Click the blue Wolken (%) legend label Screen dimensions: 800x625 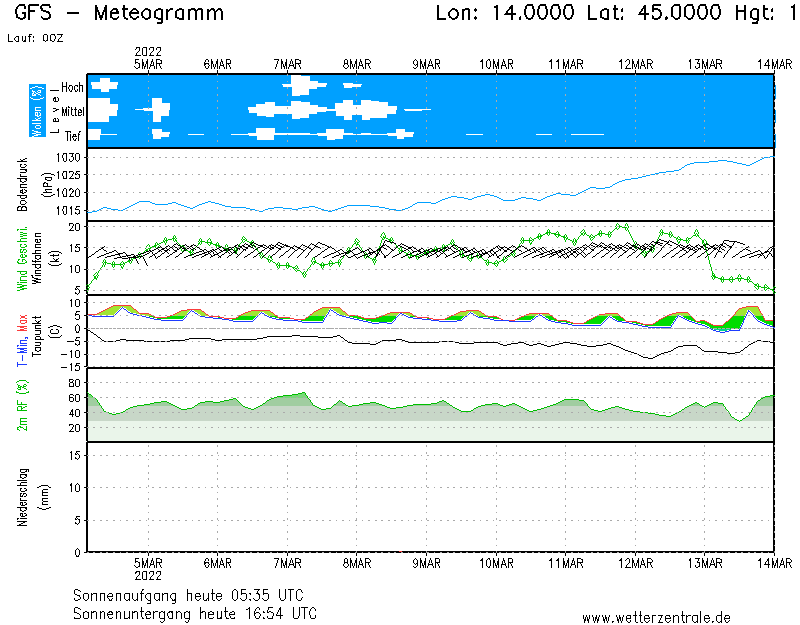tap(37, 111)
